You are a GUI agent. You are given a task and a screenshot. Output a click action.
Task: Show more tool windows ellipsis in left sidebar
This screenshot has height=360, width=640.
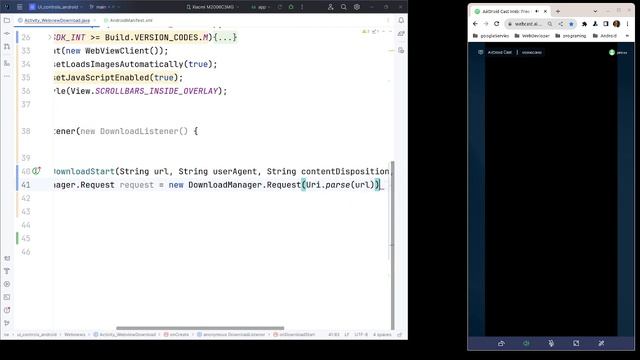7,76
